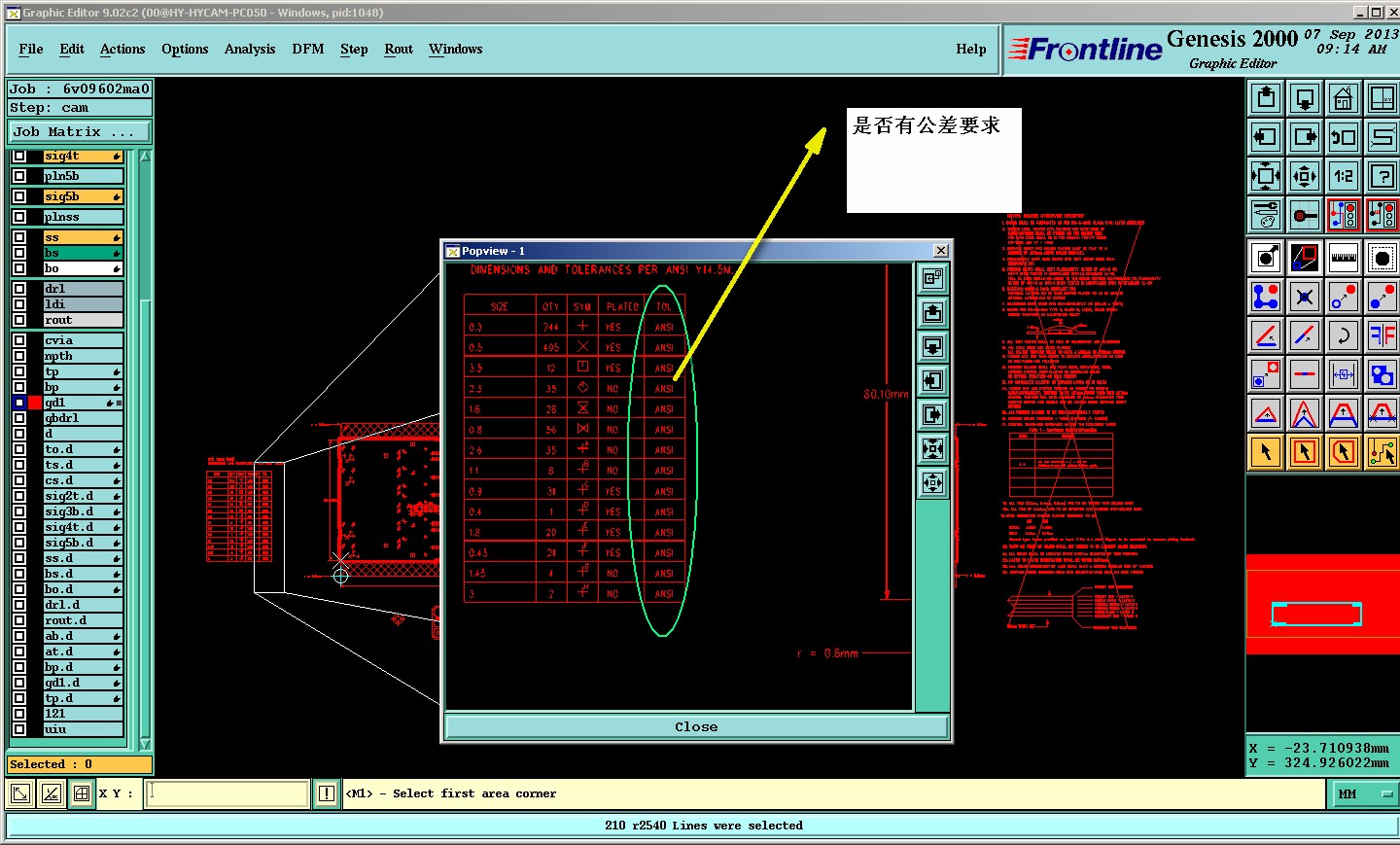Screen dimensions: 1400x845
Task: Pan the main view left
Action: tap(1266, 137)
